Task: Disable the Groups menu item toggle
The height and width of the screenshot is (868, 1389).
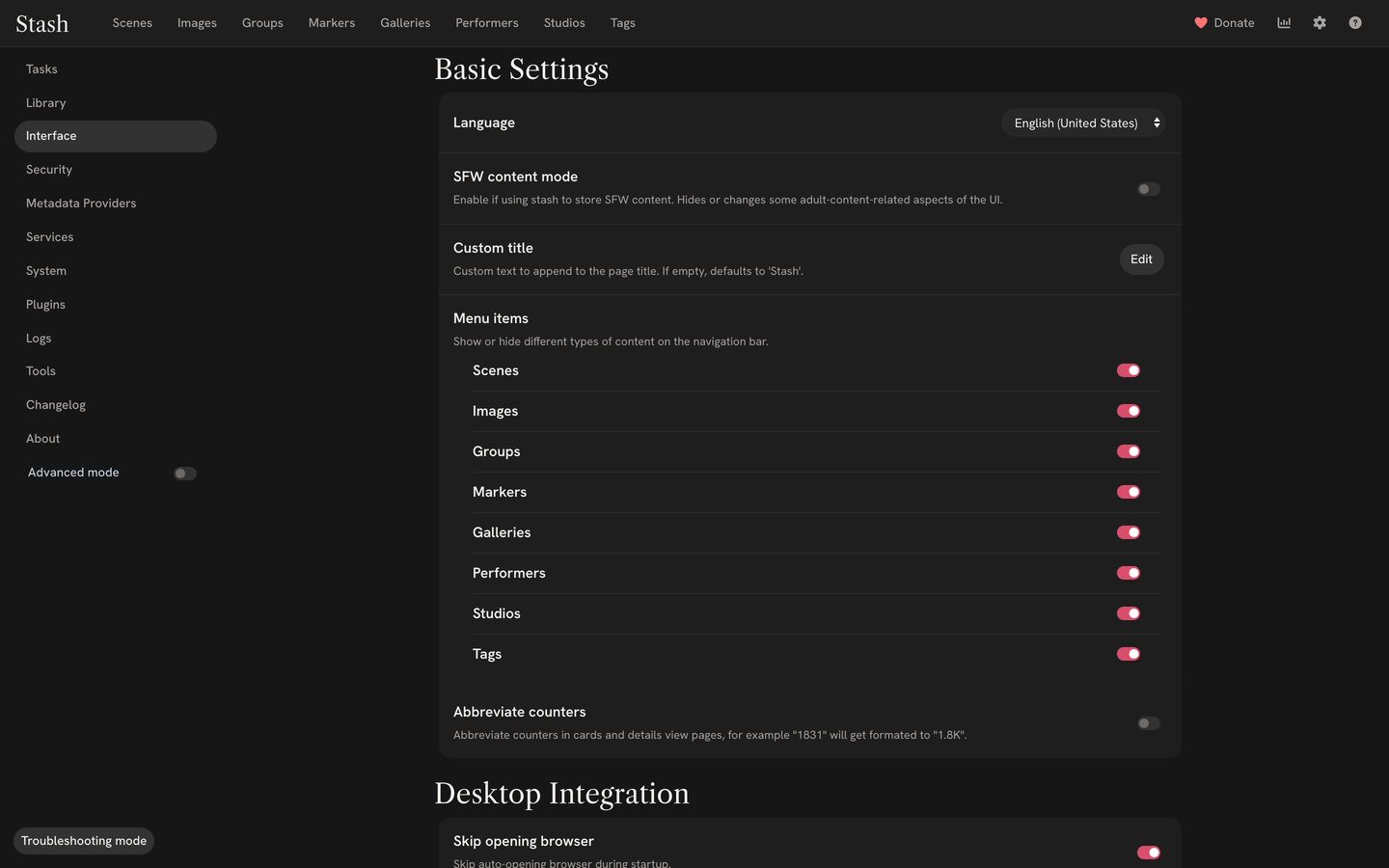Action: click(x=1129, y=451)
